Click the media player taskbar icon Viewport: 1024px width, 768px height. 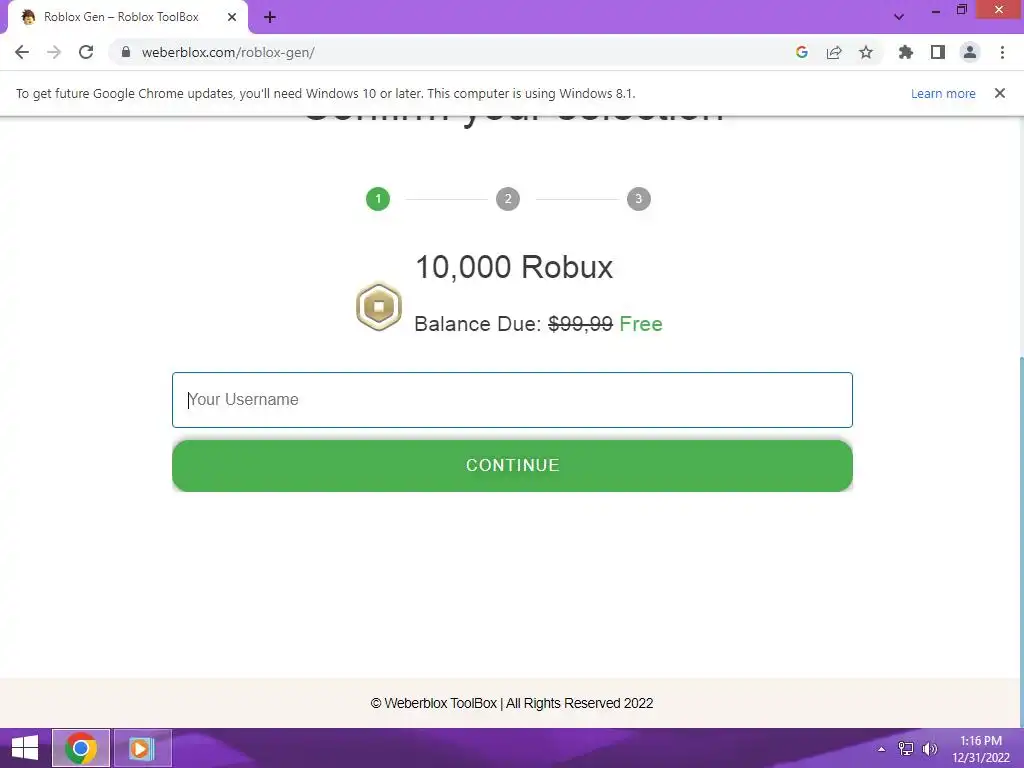pos(142,748)
